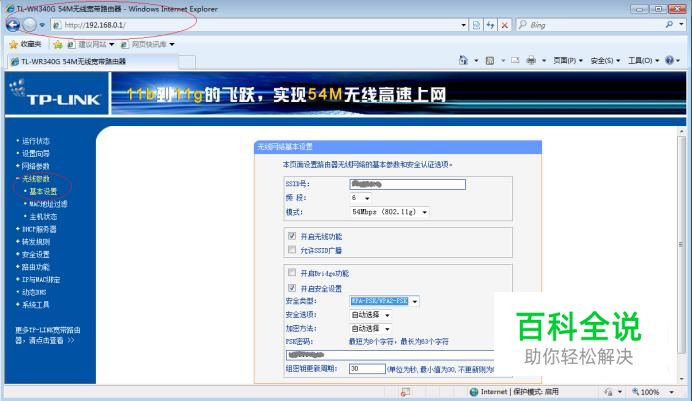Open the Home icon dropdown arrow
Image resolution: width=692 pixels, height=401 pixels.
click(x=476, y=60)
